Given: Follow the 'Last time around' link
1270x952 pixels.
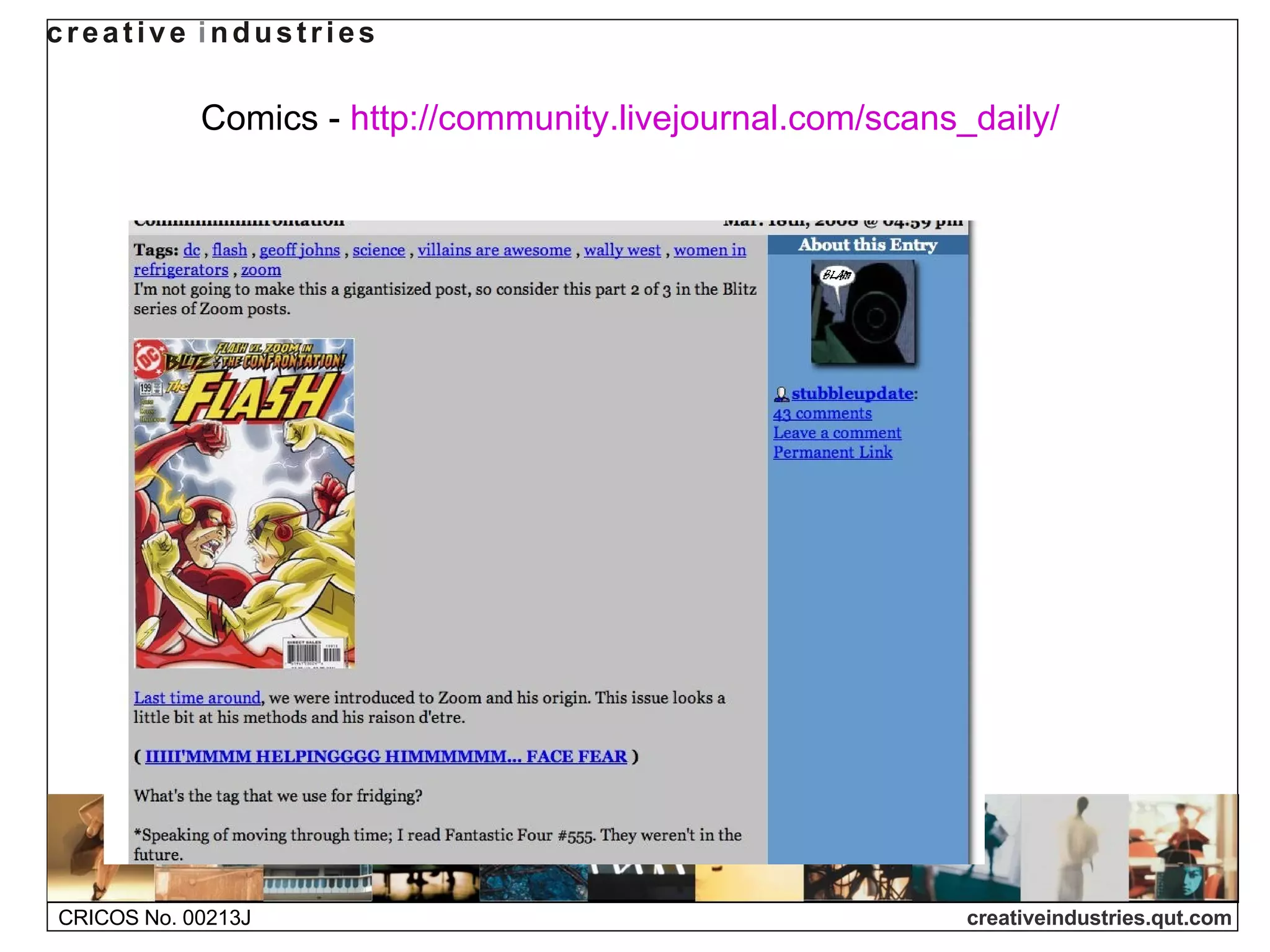Looking at the screenshot, I should coord(197,698).
